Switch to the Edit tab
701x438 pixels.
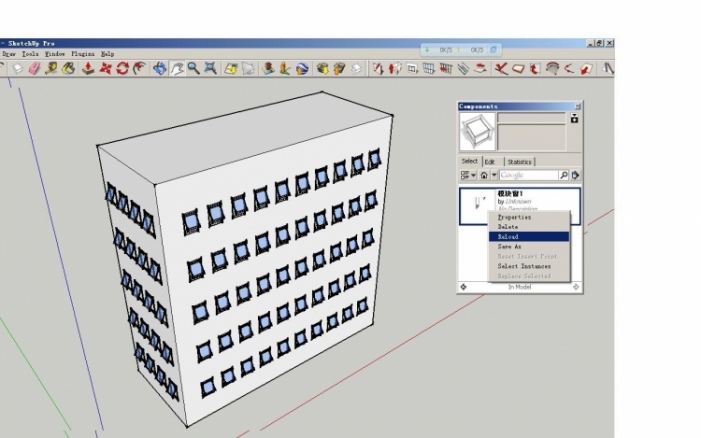[490, 161]
